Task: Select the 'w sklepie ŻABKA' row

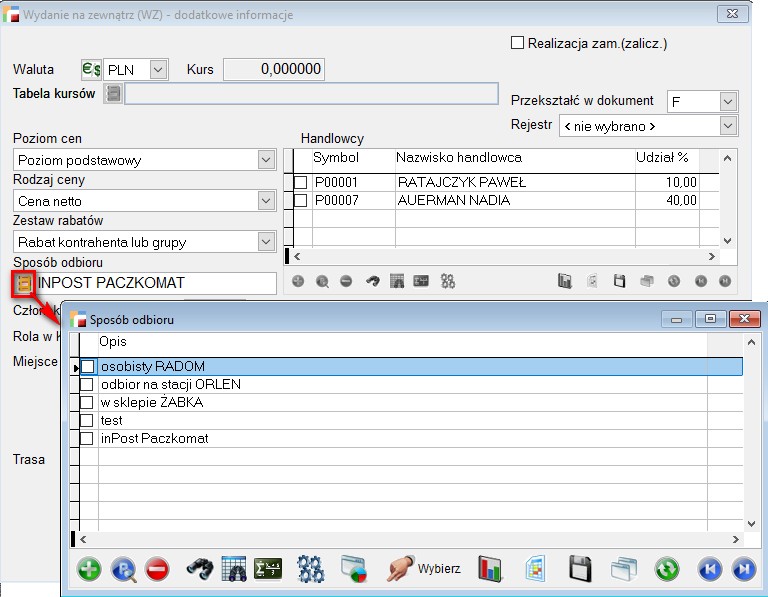Action: pos(152,403)
